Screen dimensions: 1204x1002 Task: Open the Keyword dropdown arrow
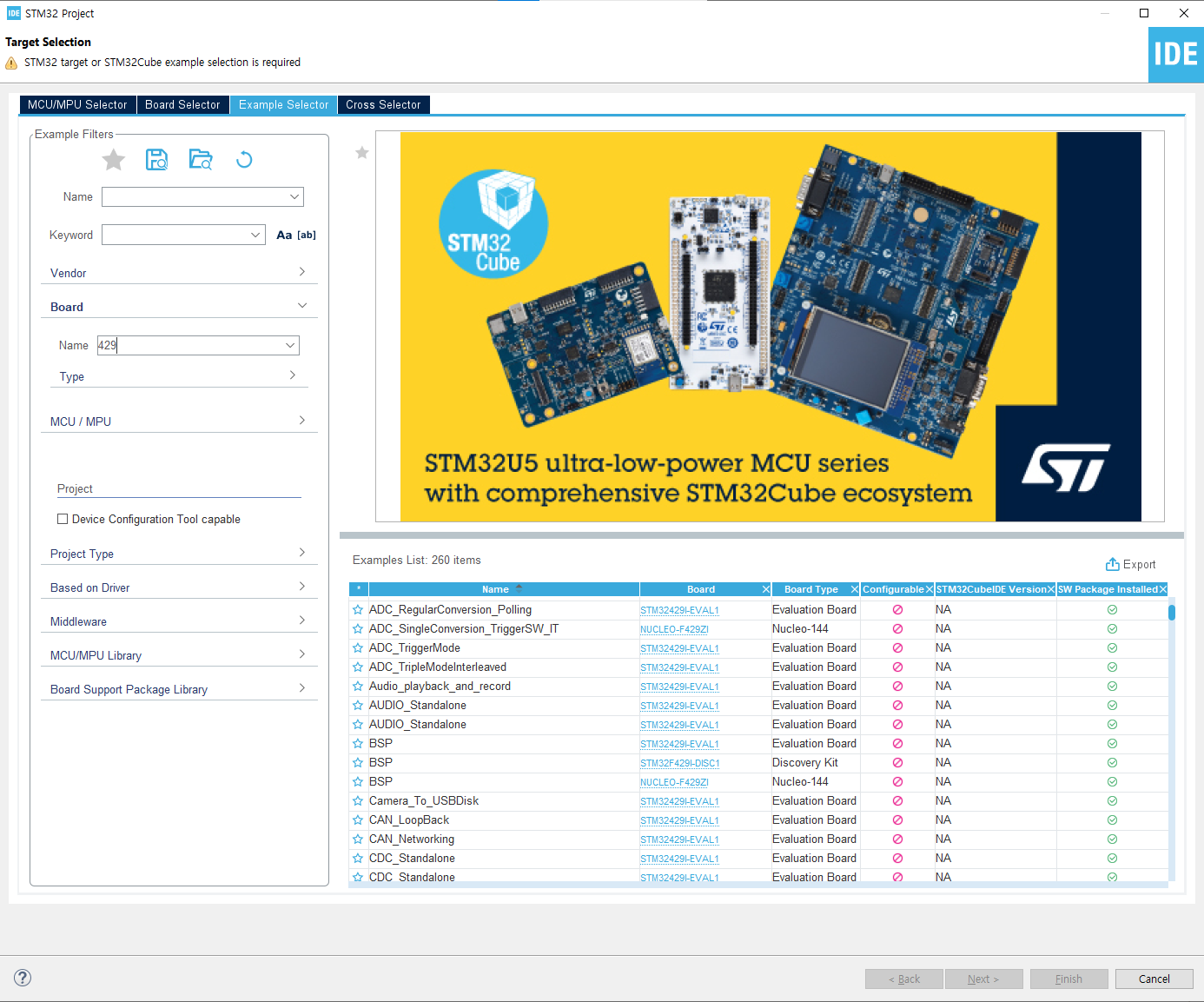[x=255, y=235]
